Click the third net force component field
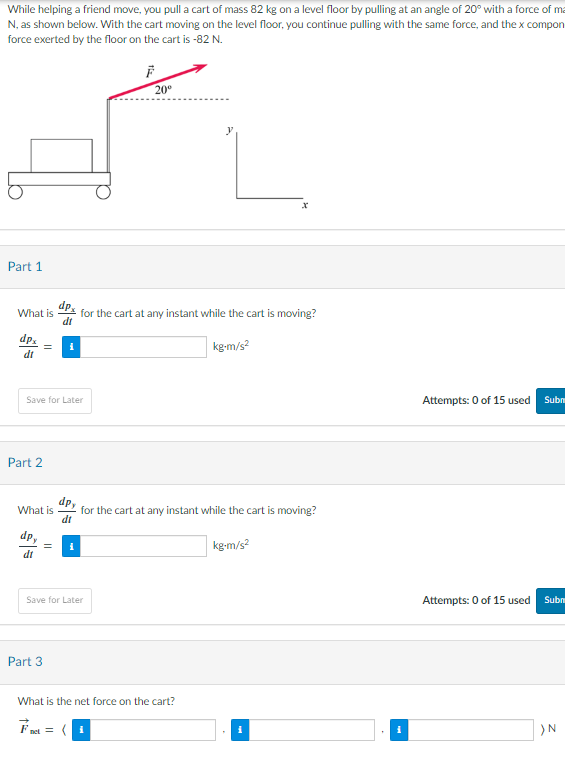The image size is (565, 758). click(470, 730)
